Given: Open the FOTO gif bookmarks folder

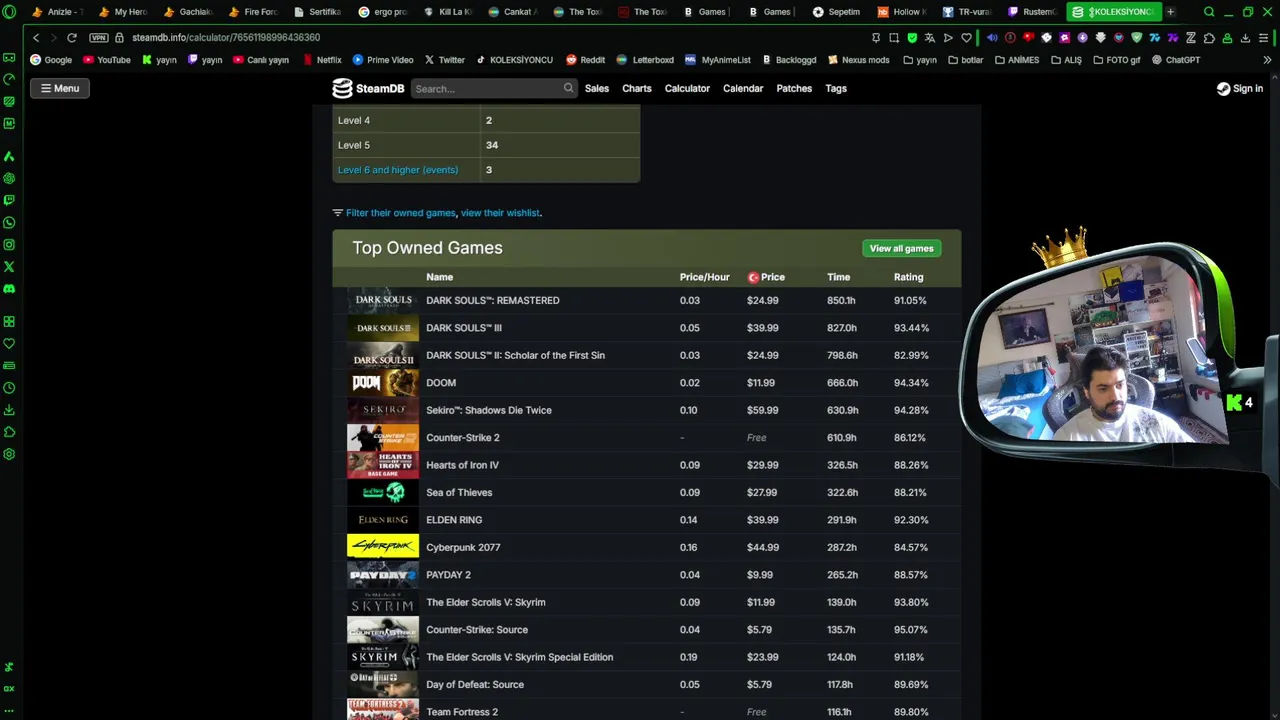Looking at the screenshot, I should 1116,60.
